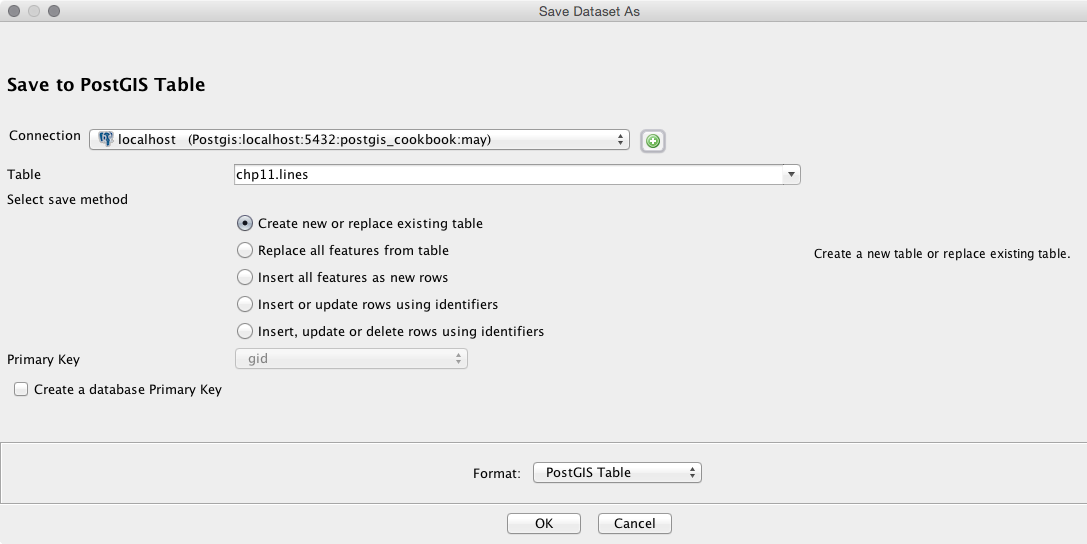This screenshot has height=544, width=1087.
Task: Click the green add connection icon
Action: (653, 141)
